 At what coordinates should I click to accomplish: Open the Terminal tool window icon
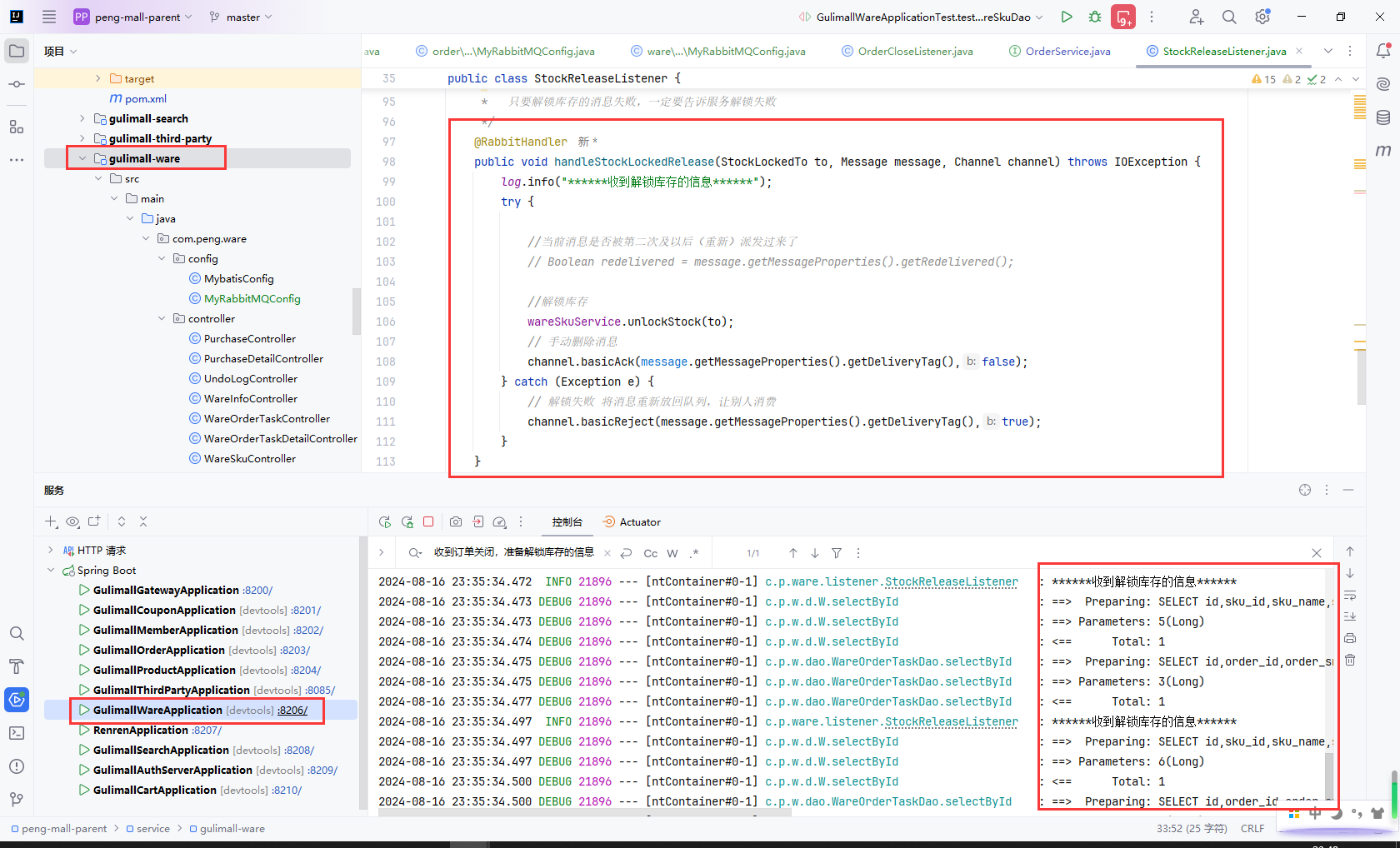(x=17, y=733)
